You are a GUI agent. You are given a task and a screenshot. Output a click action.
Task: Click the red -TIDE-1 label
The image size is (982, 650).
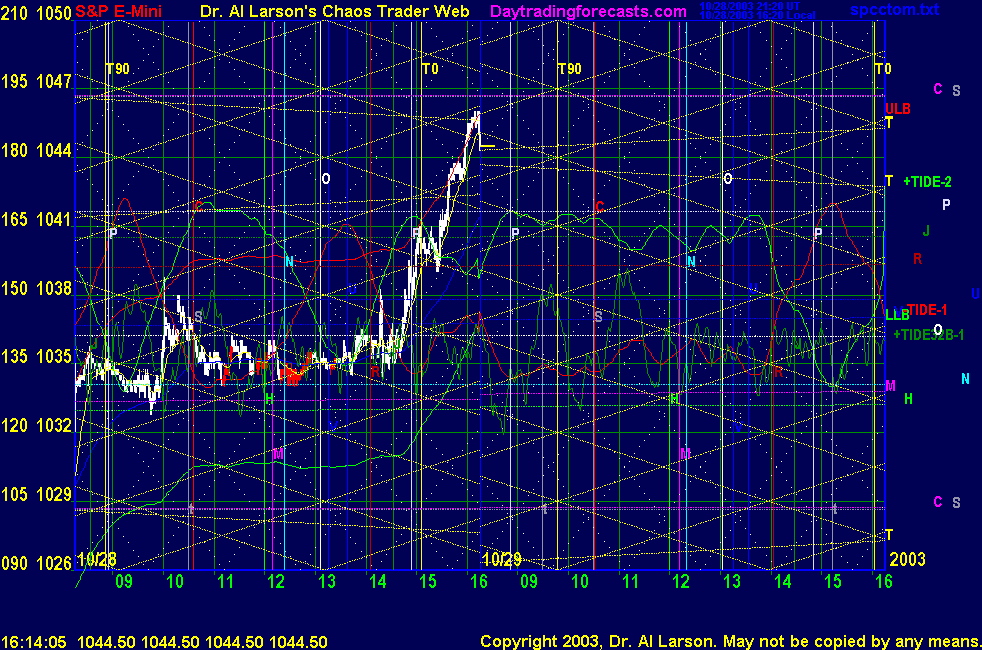coord(925,309)
